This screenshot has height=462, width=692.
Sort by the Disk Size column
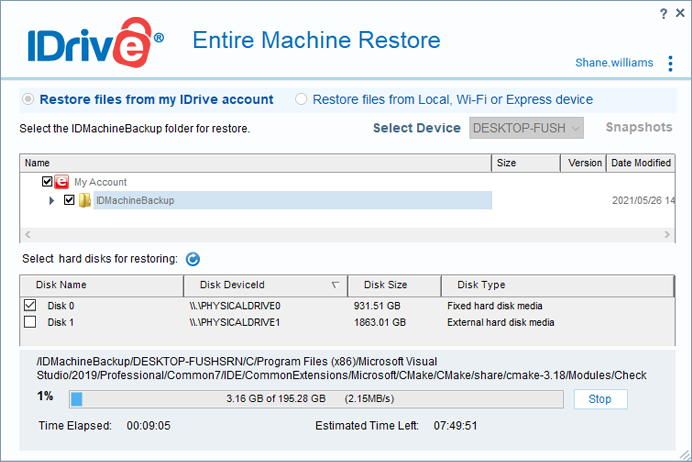[394, 285]
